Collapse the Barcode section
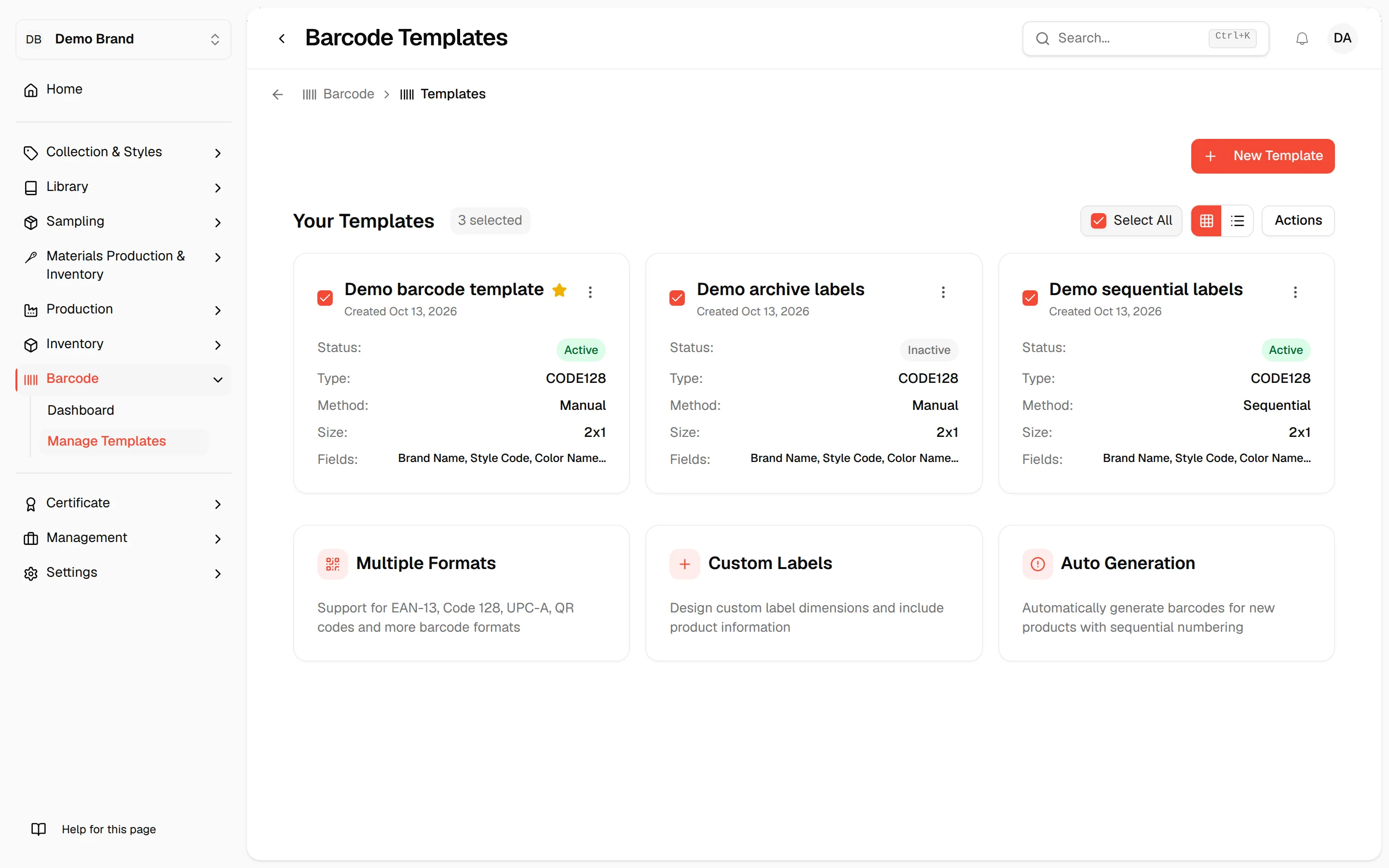The height and width of the screenshot is (868, 1389). click(x=123, y=379)
